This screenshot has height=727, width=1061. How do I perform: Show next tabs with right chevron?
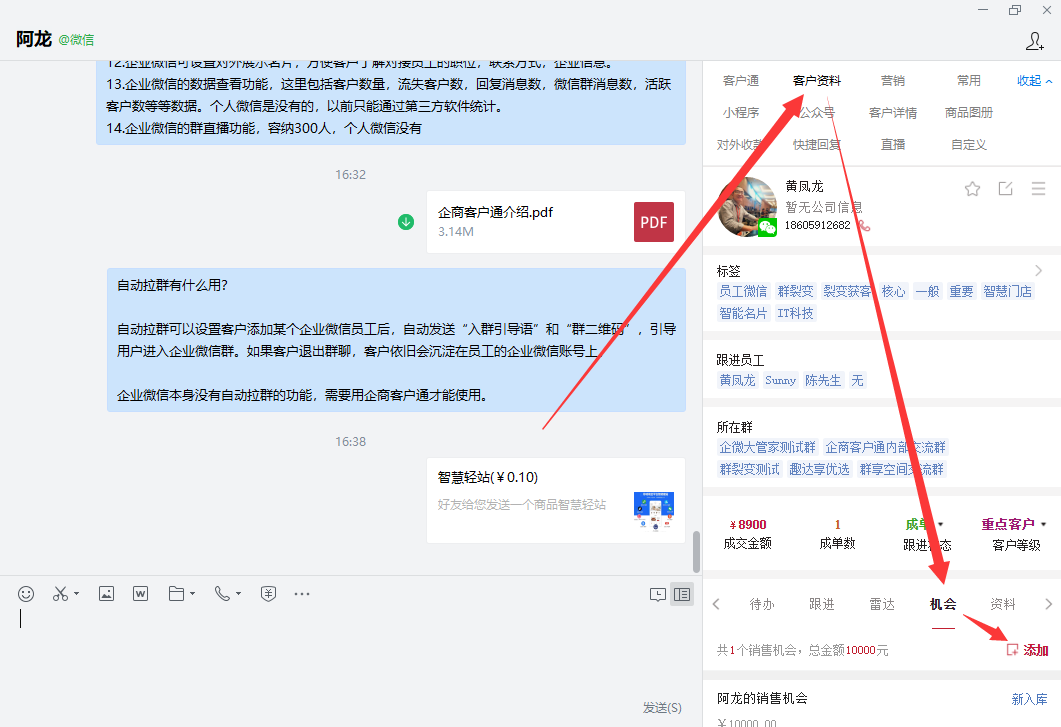click(1048, 604)
